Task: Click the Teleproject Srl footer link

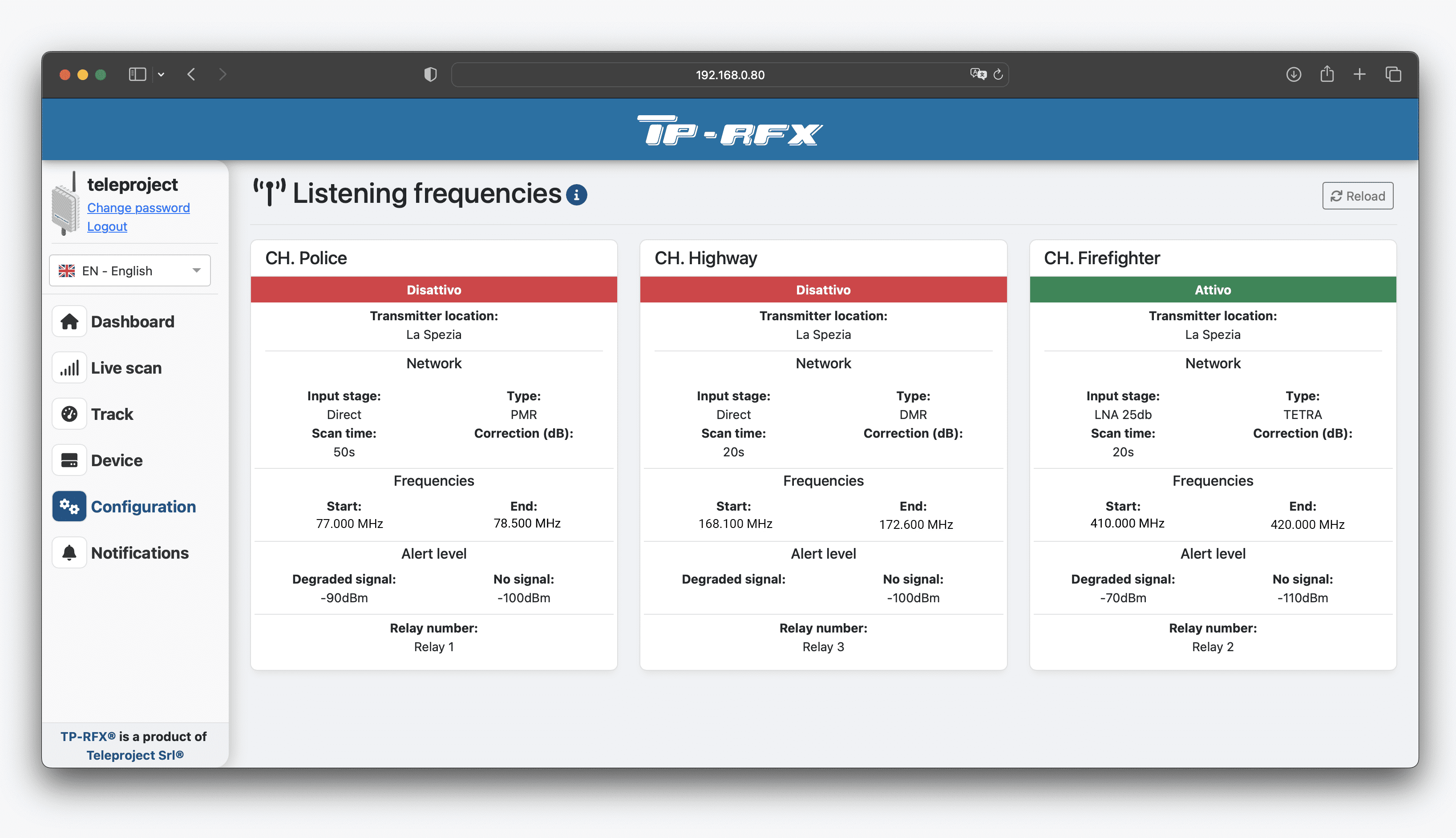Action: 135,754
